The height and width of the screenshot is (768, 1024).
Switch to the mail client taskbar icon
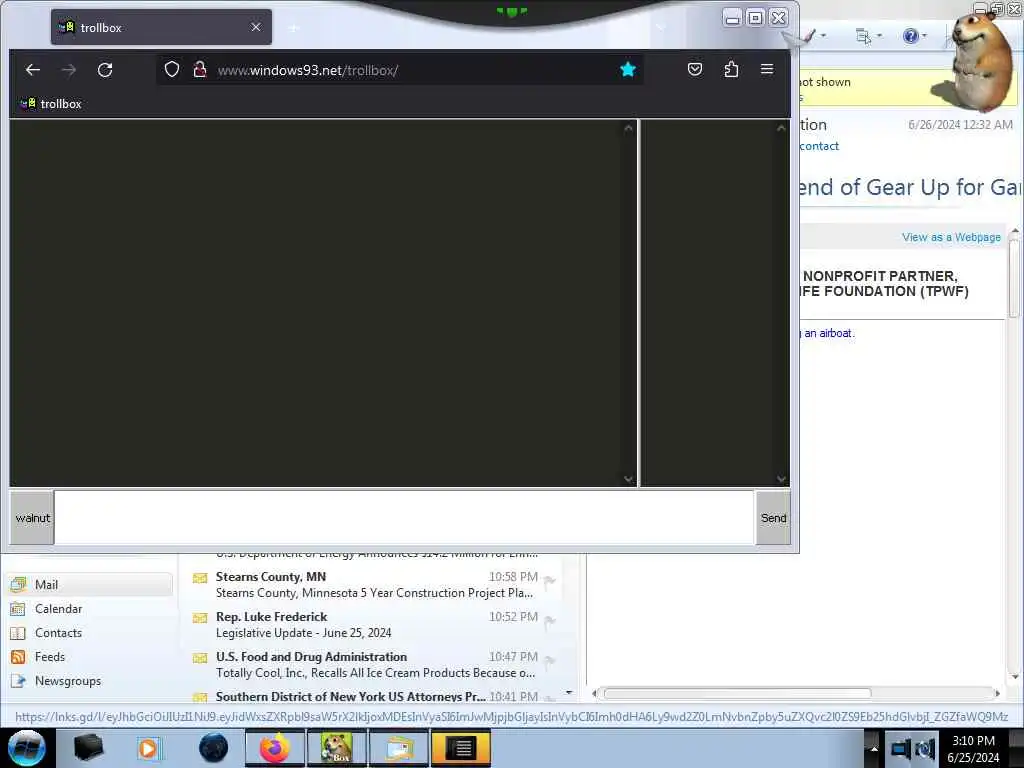(x=398, y=748)
